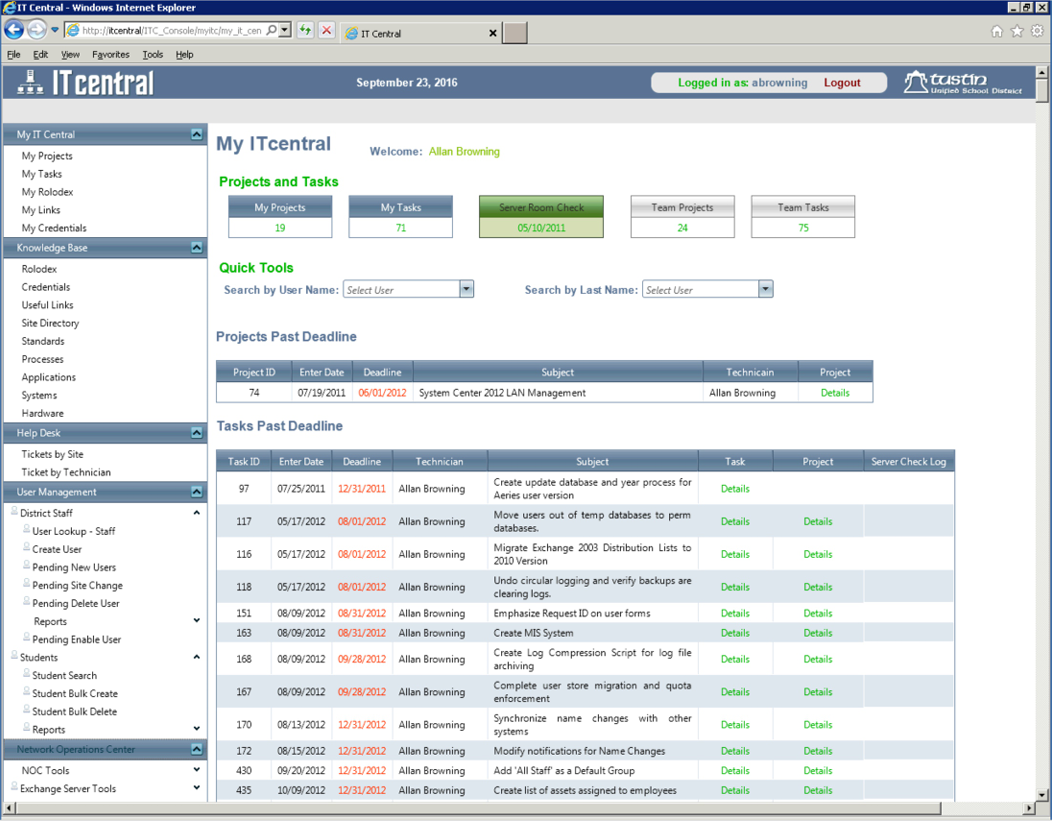Close the IT Central browser tab
The image size is (1052, 821).
tap(492, 33)
